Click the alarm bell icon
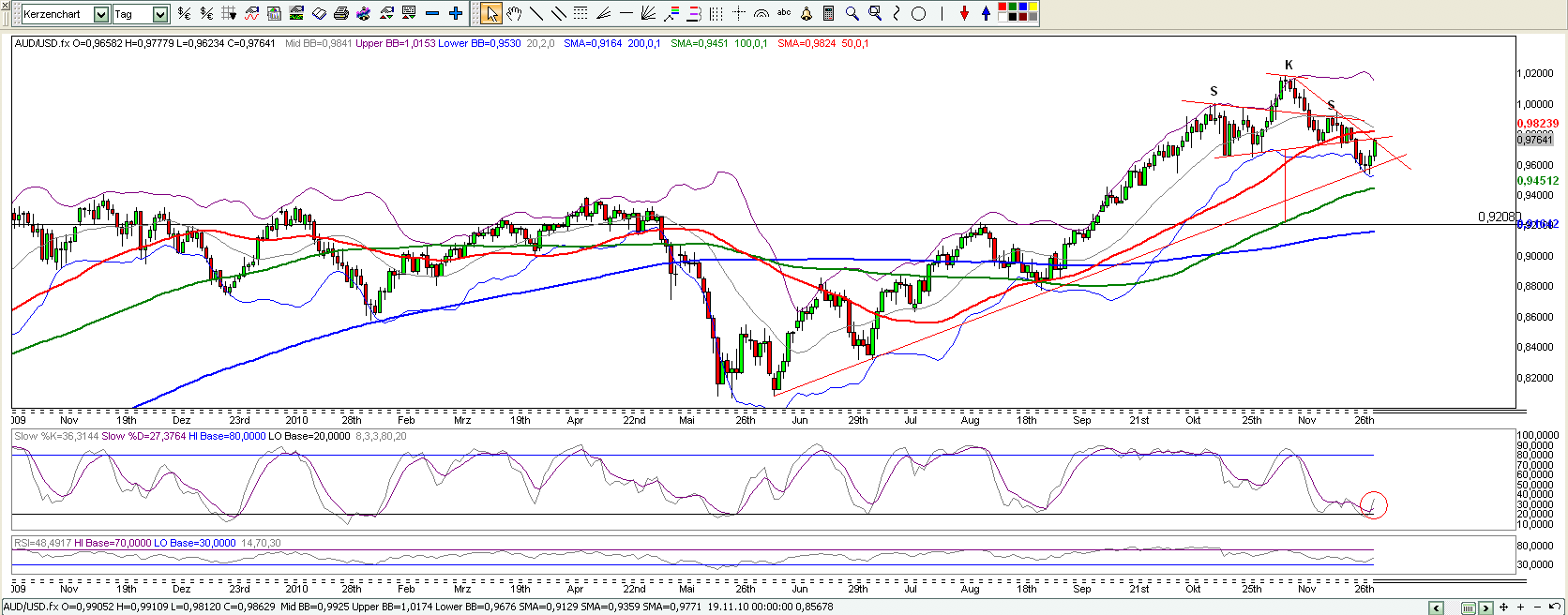Viewport: 1568px width, 615px height. pyautogui.click(x=806, y=13)
